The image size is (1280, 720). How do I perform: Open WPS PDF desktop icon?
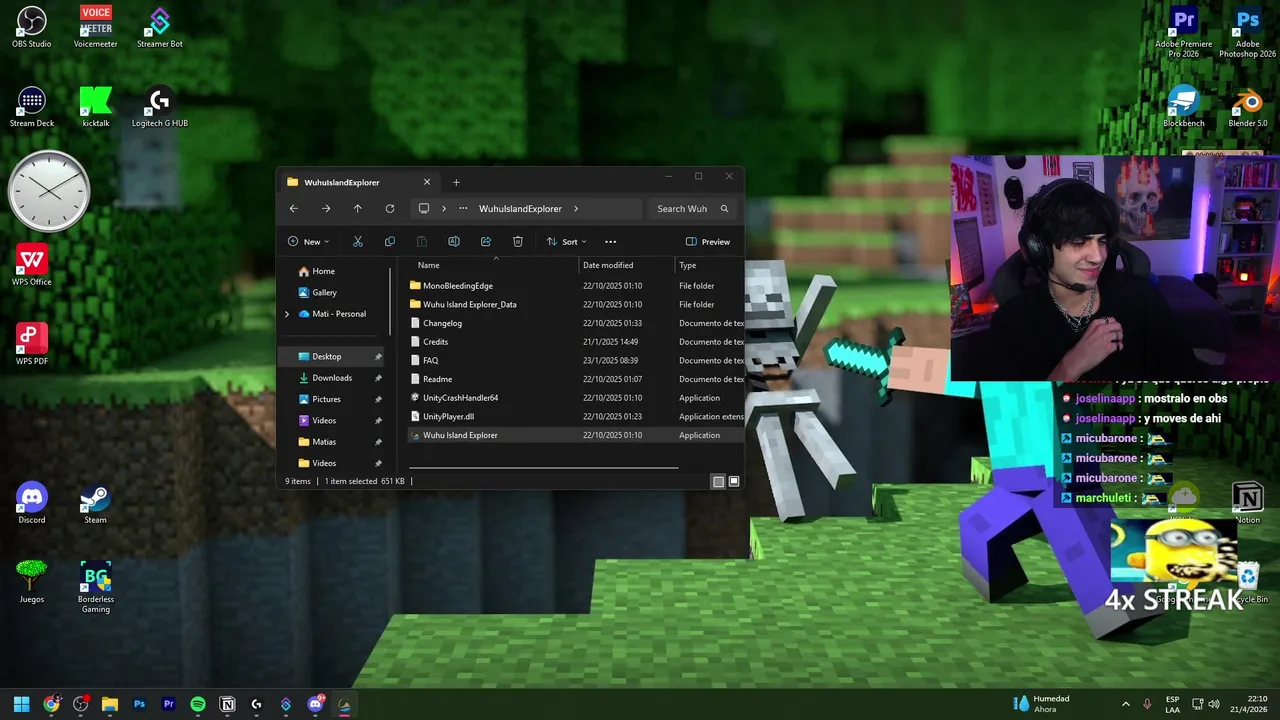(x=32, y=345)
